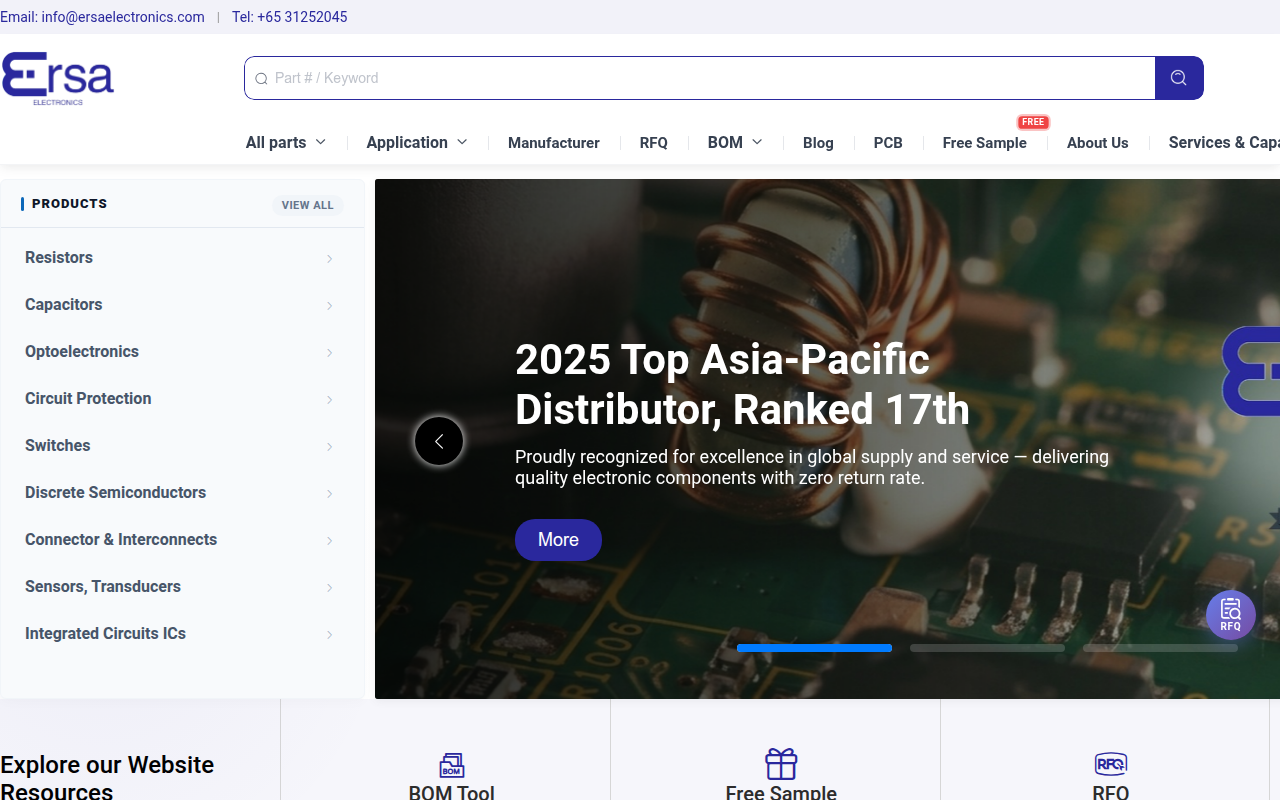Screen dimensions: 1280x800
Task: Click the Ersa Electronics logo
Action: [58, 78]
